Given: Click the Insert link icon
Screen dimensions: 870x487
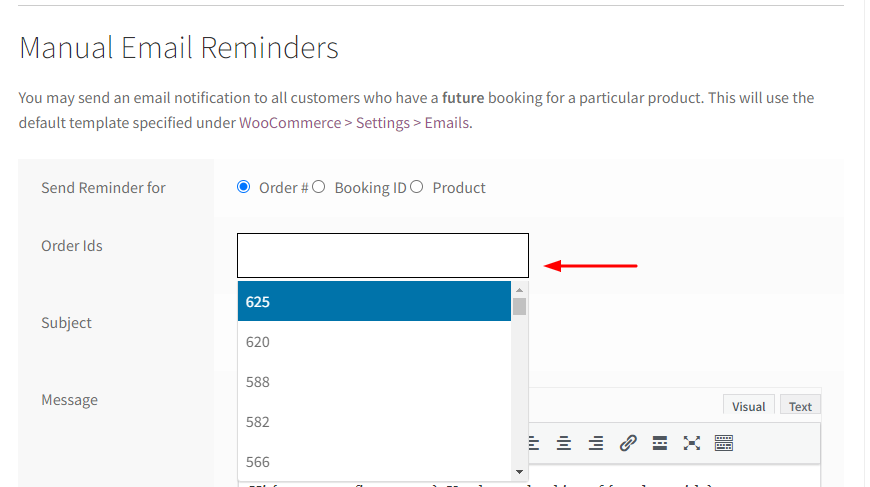Looking at the screenshot, I should tap(628, 443).
